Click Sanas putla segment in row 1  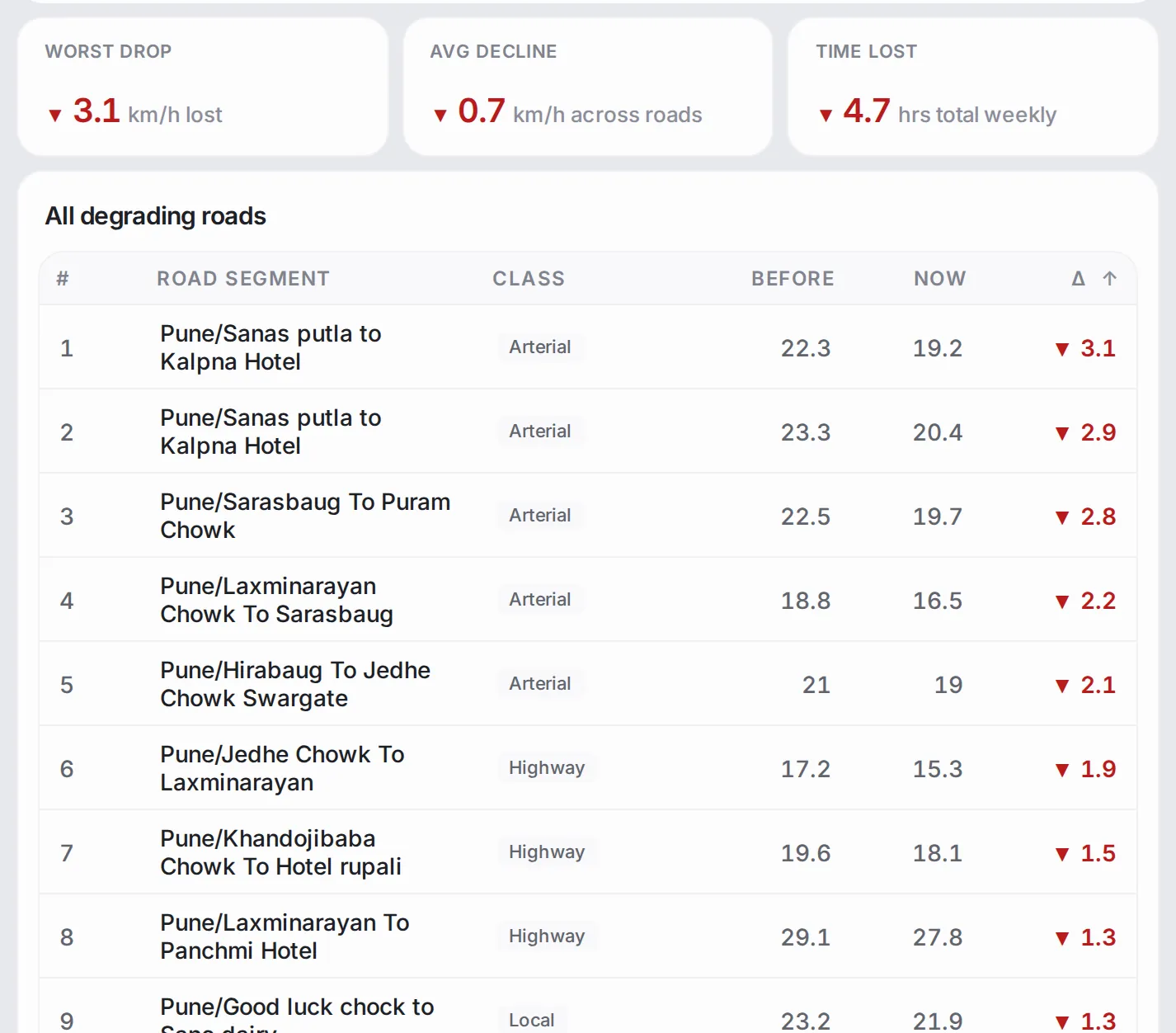270,347
